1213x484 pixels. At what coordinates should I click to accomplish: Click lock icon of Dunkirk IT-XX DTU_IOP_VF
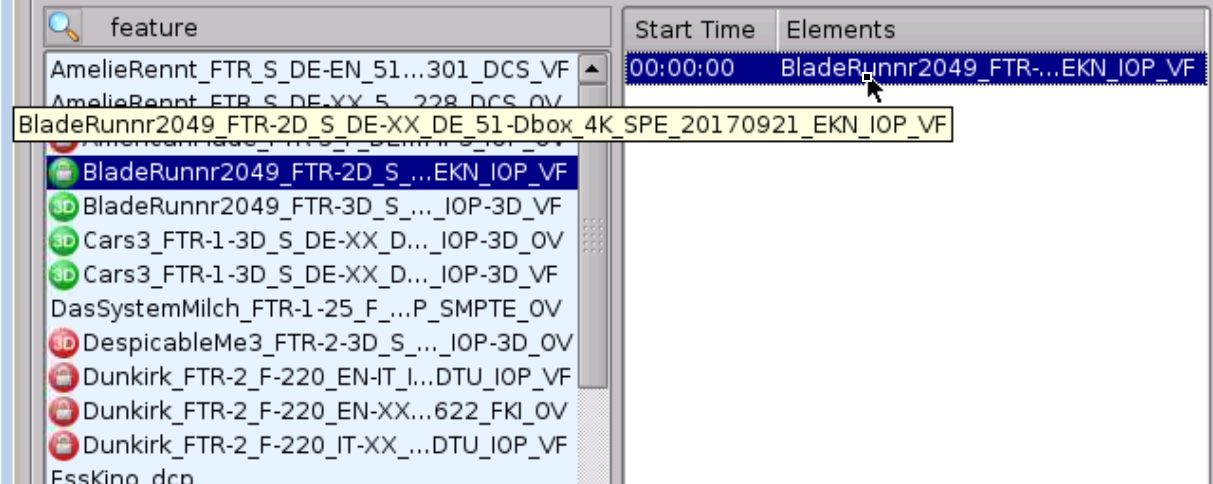pyautogui.click(x=64, y=444)
